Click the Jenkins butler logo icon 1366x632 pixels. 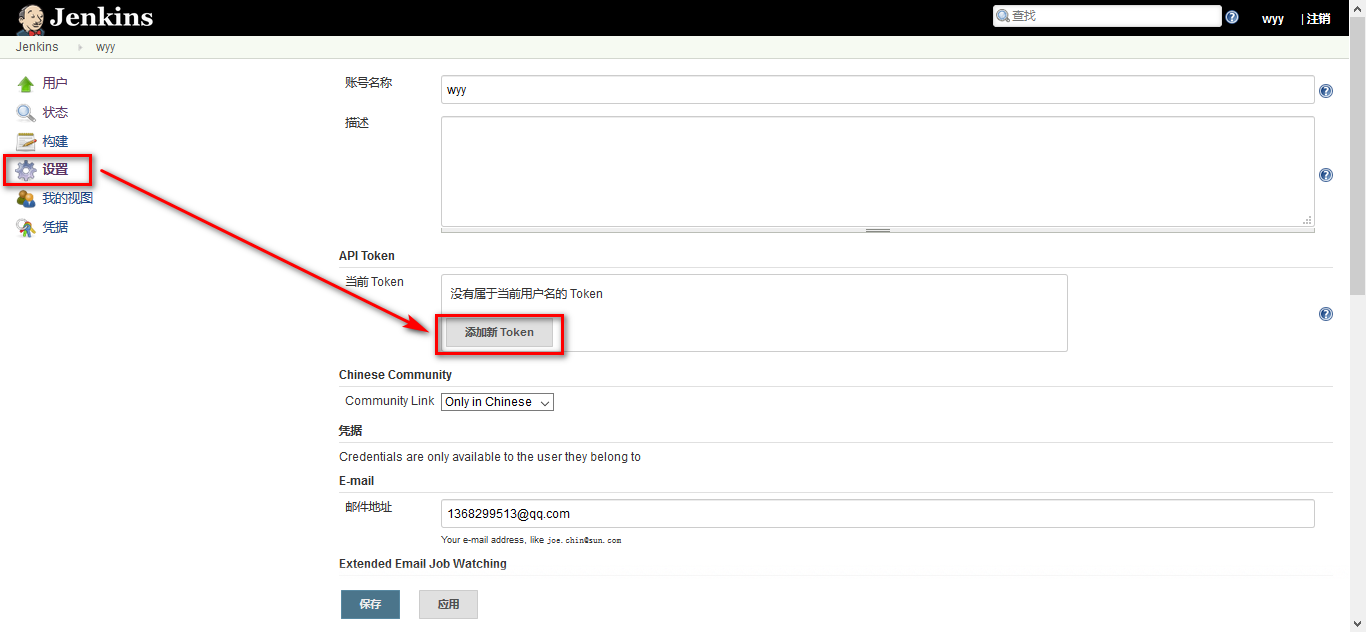30,18
